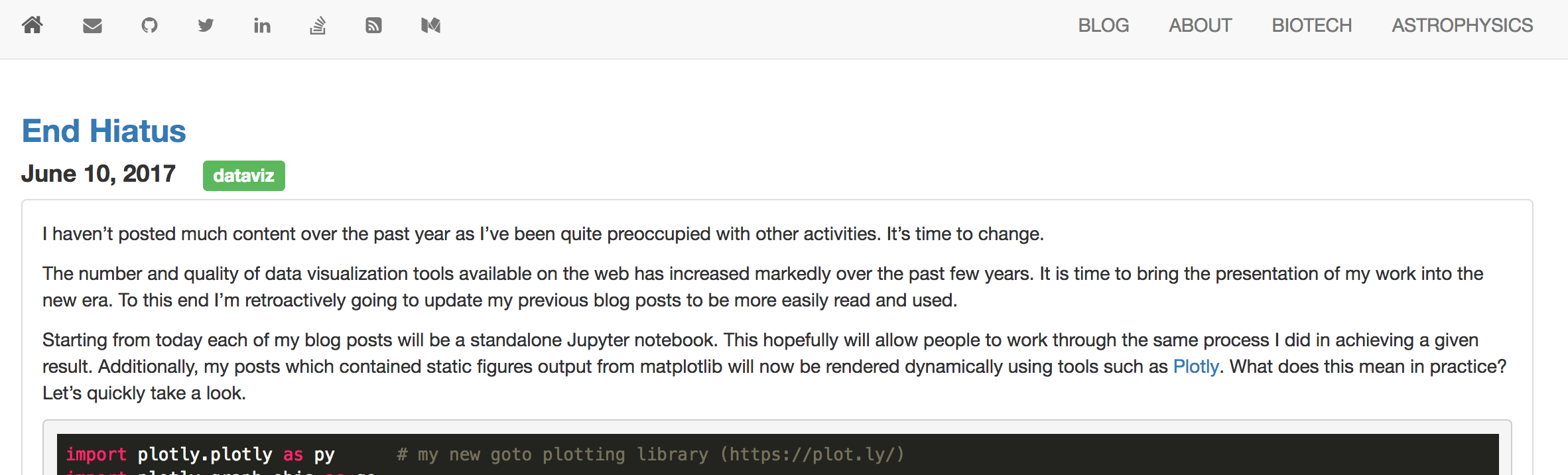Click the June 10, 2017 date

coord(98,174)
